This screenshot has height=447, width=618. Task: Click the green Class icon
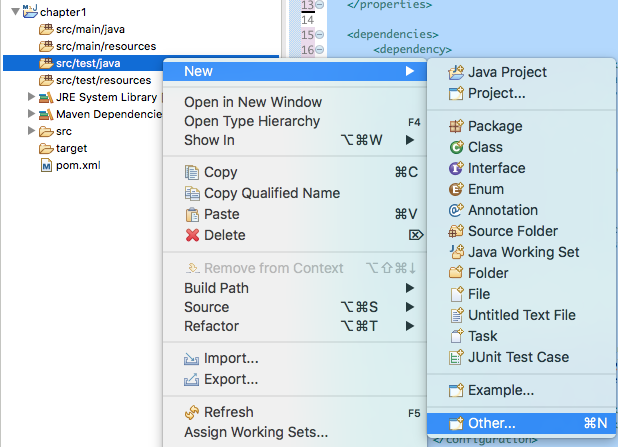pos(456,147)
